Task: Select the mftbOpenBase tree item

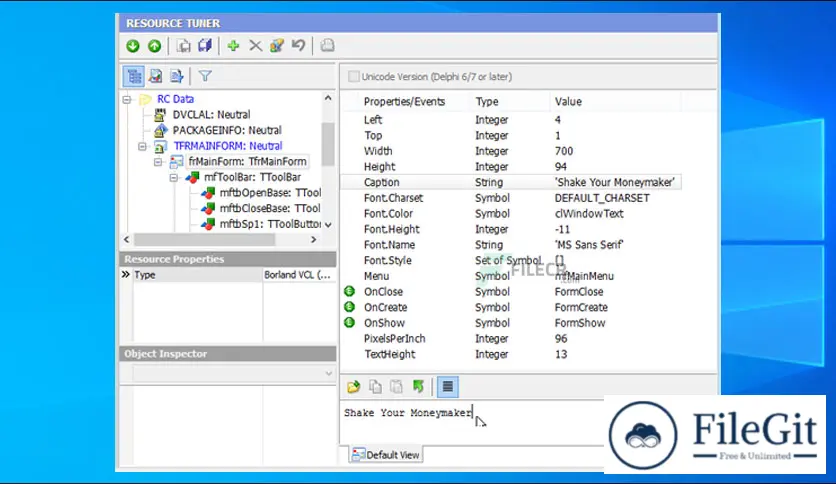Action: pyautogui.click(x=270, y=192)
